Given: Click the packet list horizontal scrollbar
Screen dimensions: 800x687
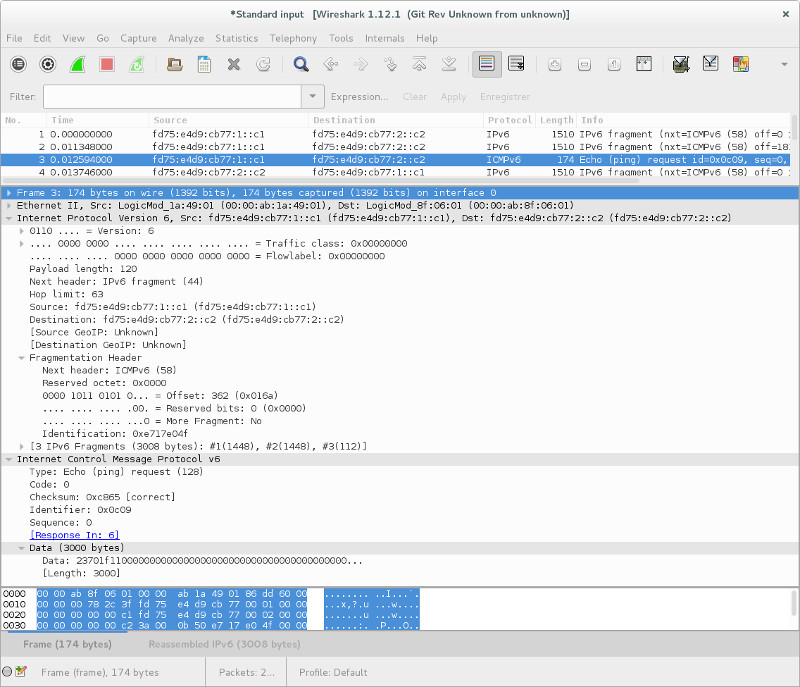Looking at the screenshot, I should point(321,180).
